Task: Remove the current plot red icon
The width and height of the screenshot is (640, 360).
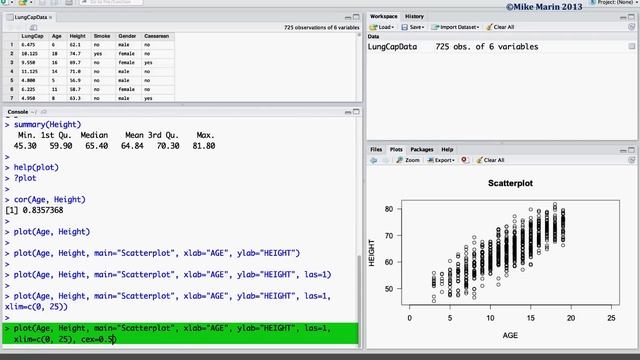Action: pos(464,160)
